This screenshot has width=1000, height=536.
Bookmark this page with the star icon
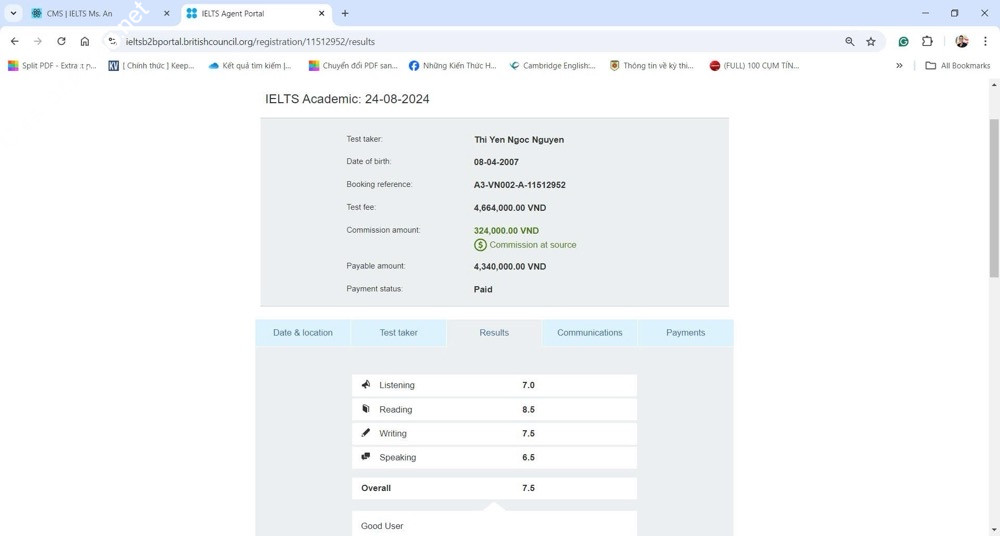pos(871,42)
